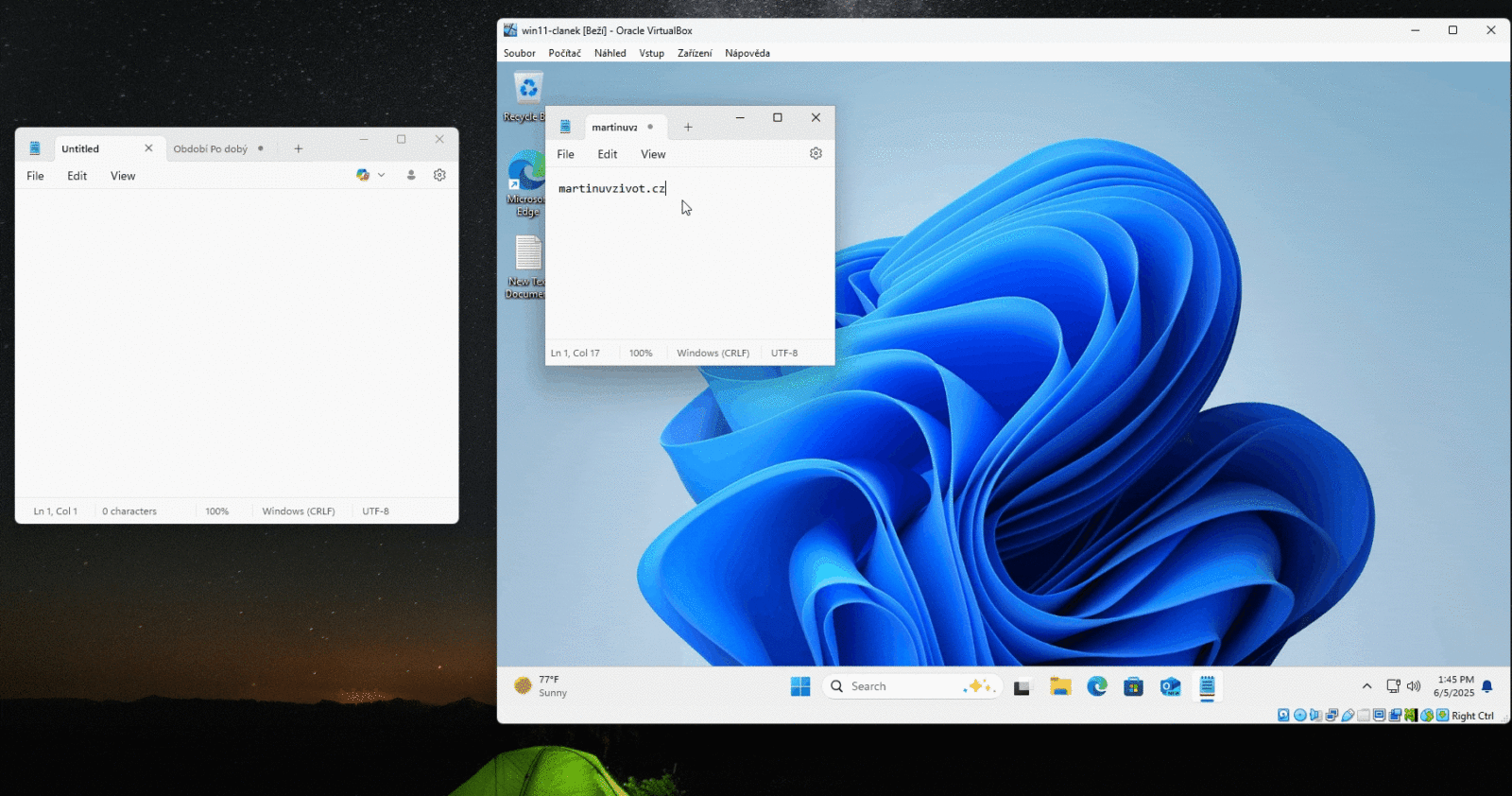Add a new tab in guest Notepad
The height and width of the screenshot is (796, 1512).
point(688,127)
